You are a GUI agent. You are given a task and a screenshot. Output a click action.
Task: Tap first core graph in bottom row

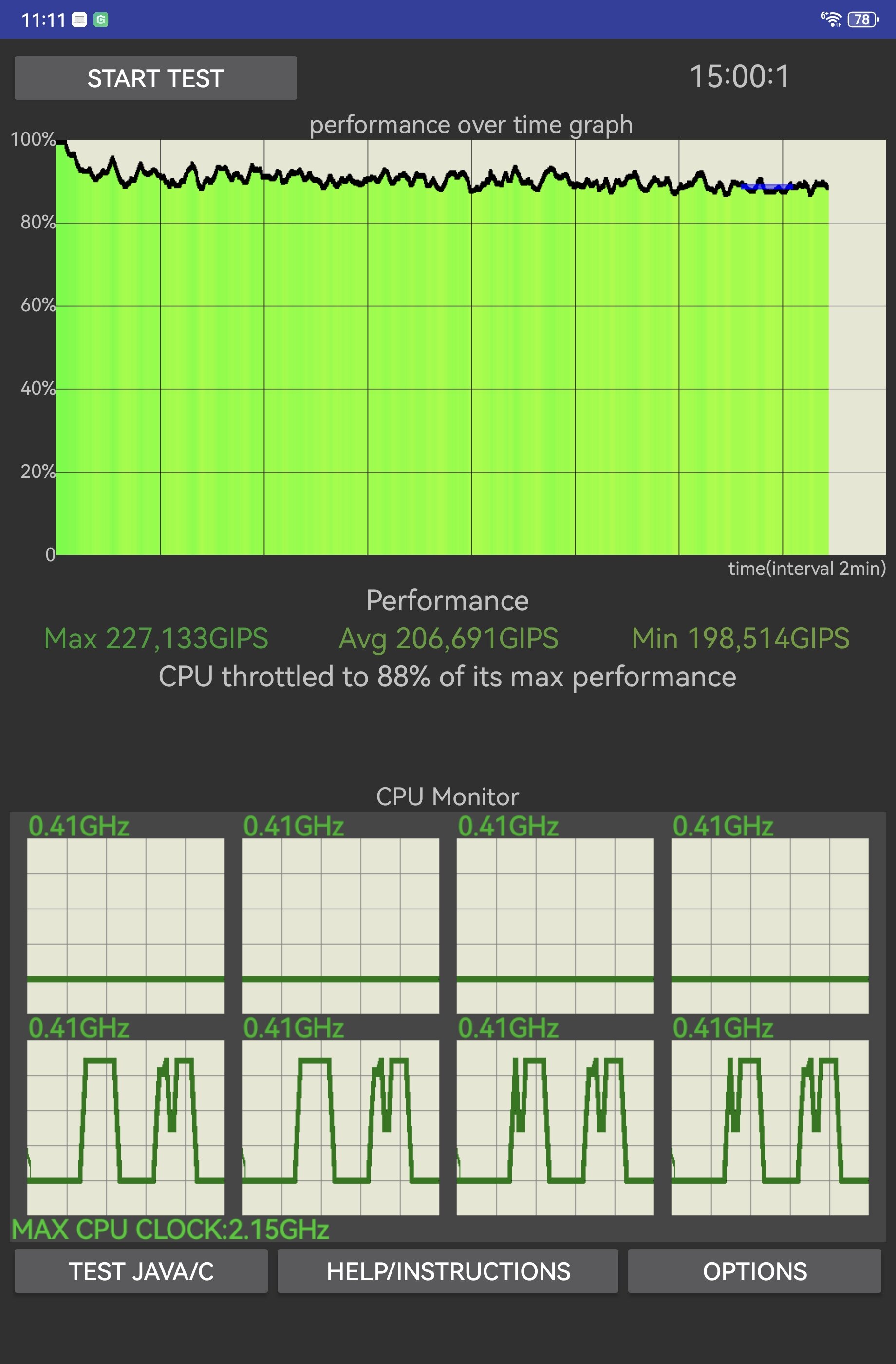tap(126, 1127)
